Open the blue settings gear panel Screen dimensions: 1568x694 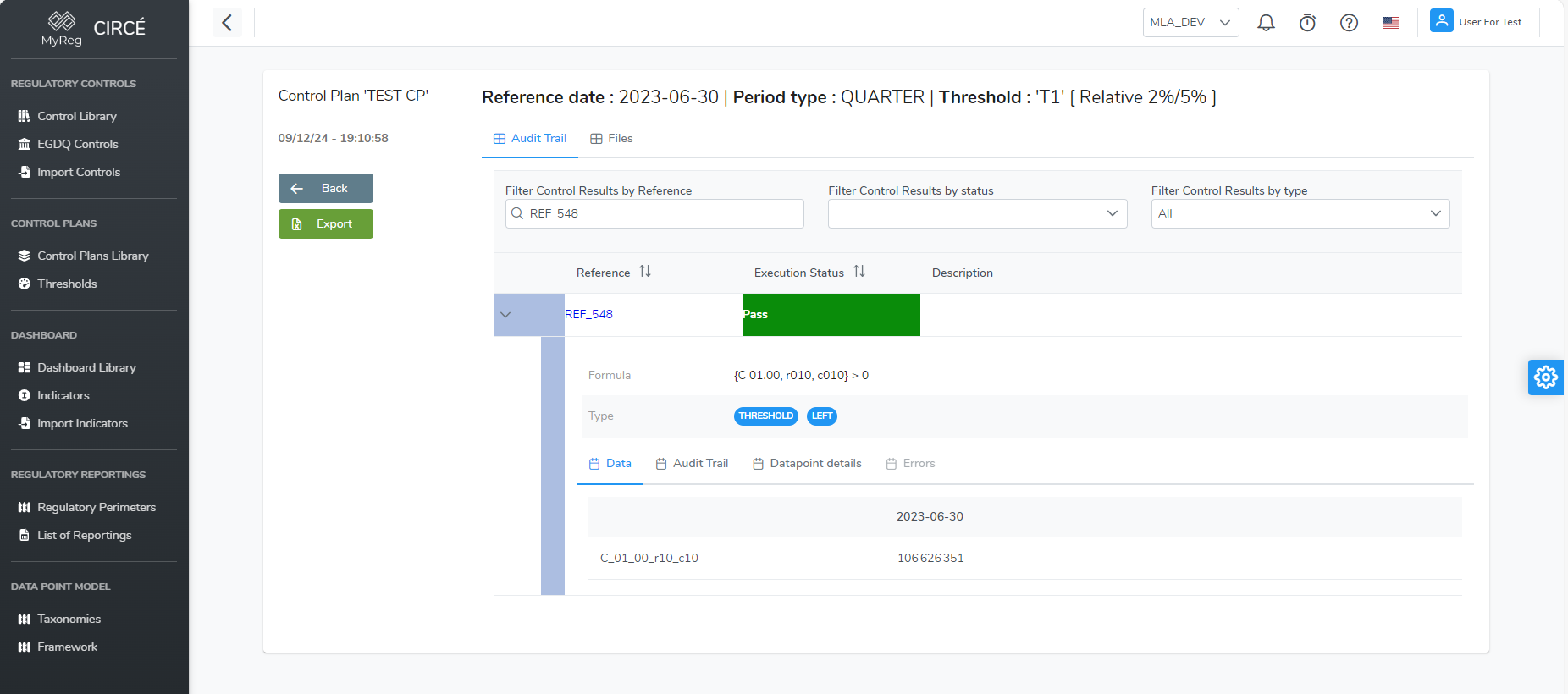pos(1545,377)
